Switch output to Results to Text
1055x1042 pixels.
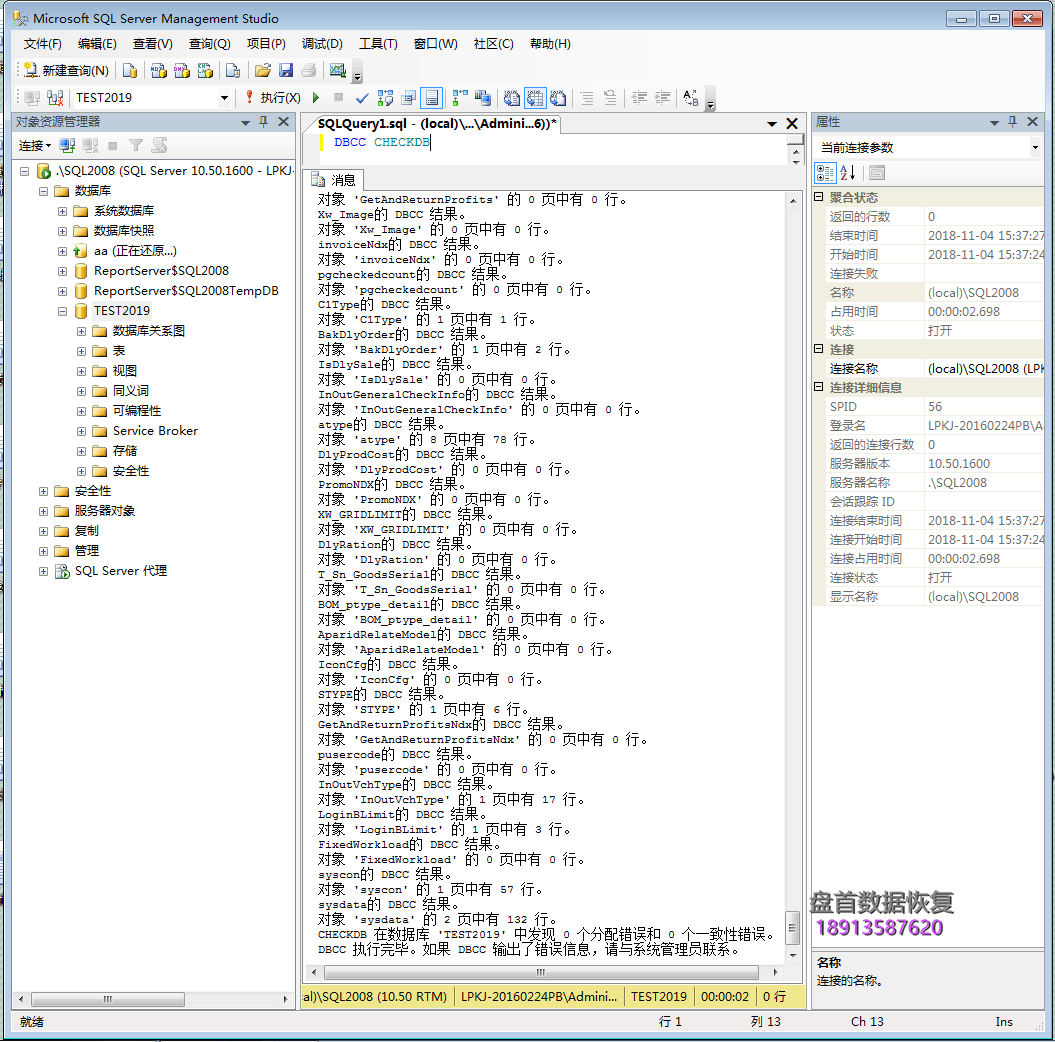[512, 98]
